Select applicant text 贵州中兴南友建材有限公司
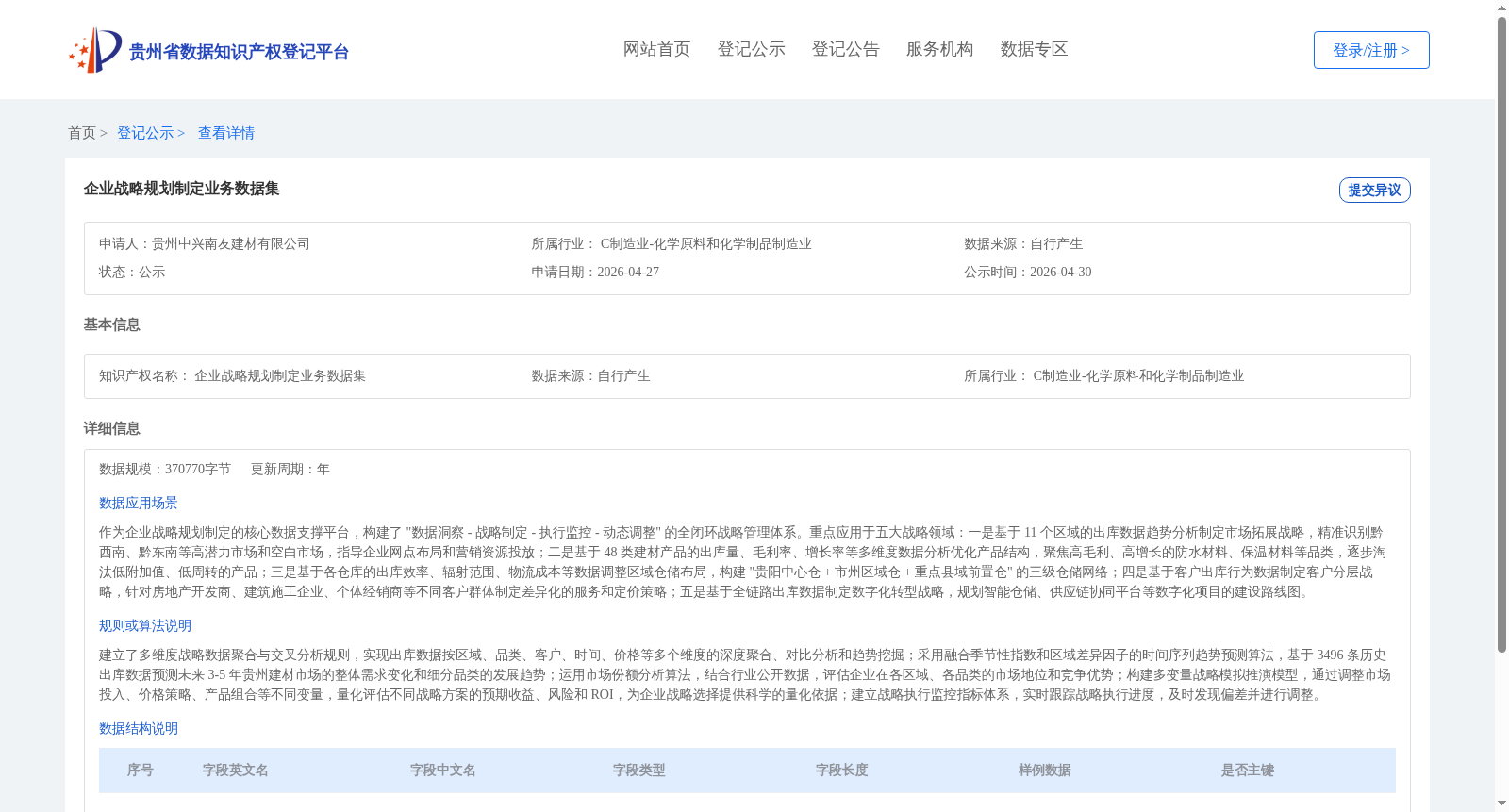Viewport: 1509px width, 812px height. click(x=231, y=243)
